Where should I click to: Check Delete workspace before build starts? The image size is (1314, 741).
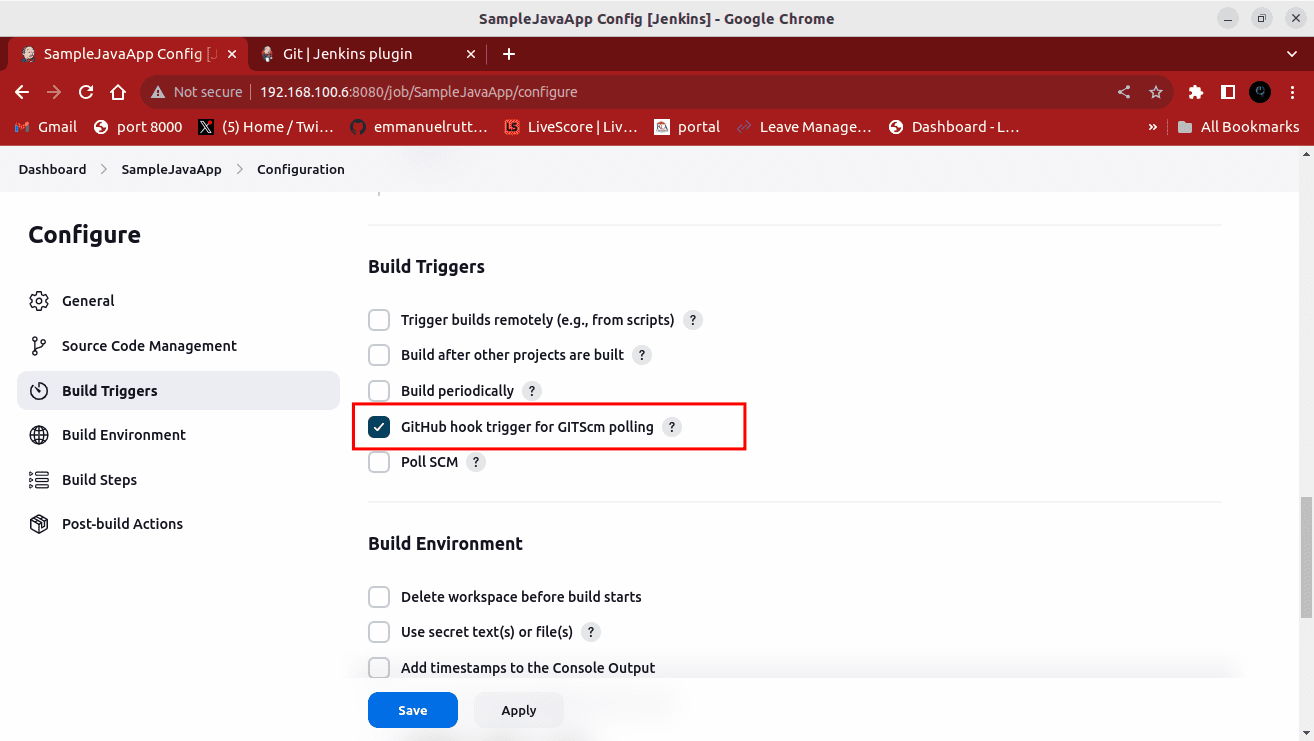click(379, 597)
